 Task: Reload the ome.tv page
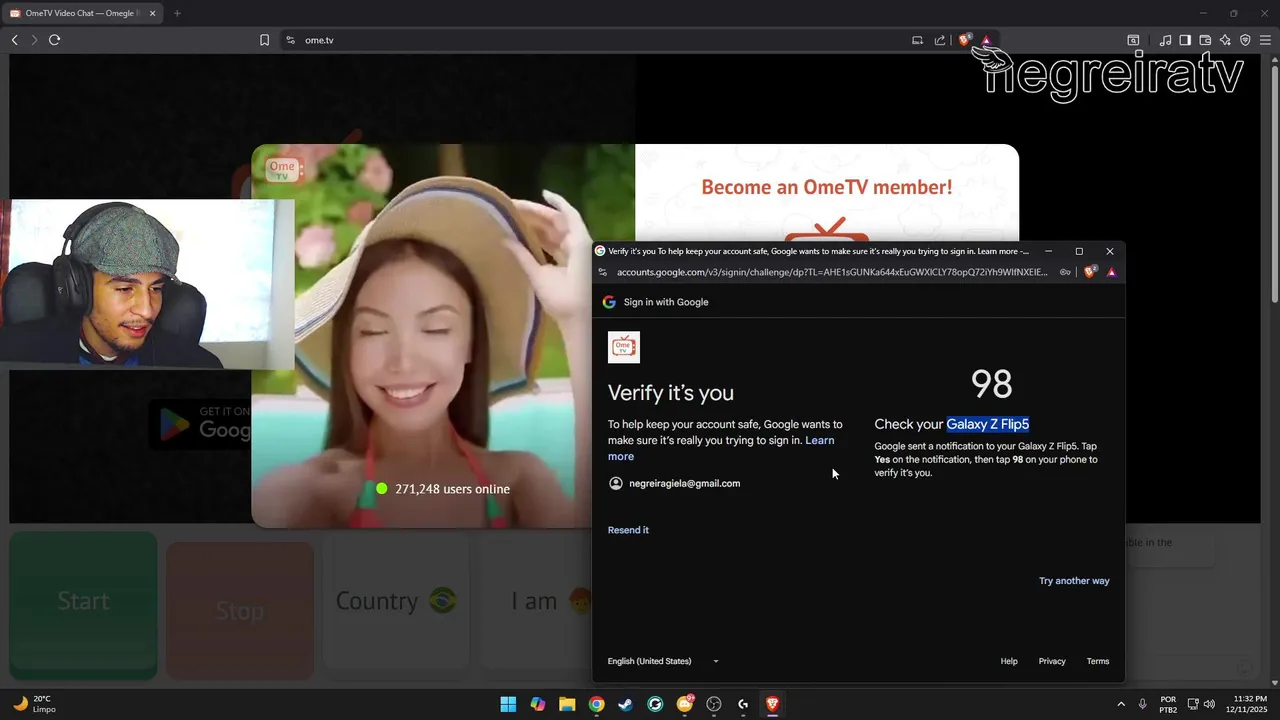point(54,40)
